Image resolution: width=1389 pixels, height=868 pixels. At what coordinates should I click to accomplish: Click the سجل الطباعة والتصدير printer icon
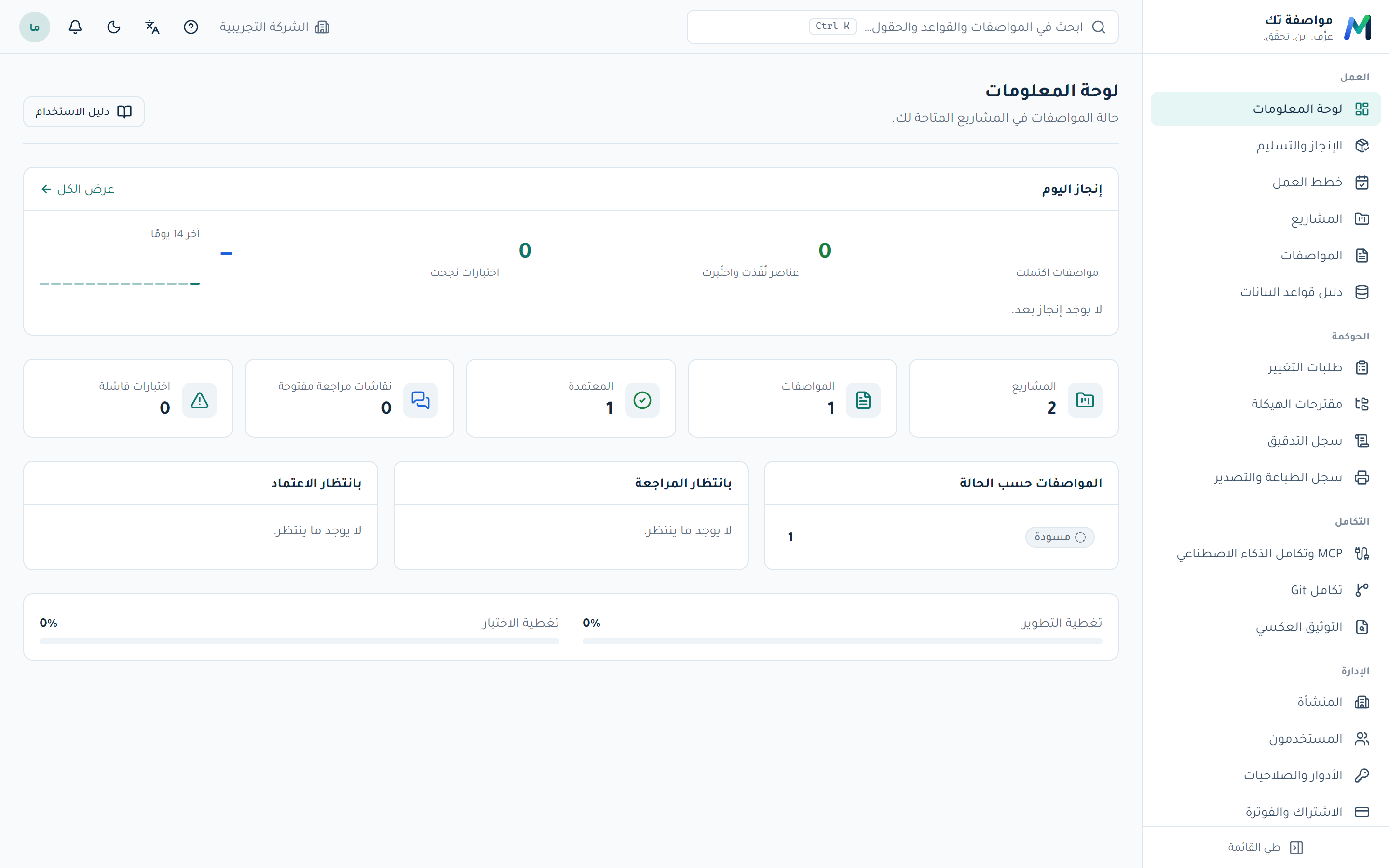tap(1362, 477)
